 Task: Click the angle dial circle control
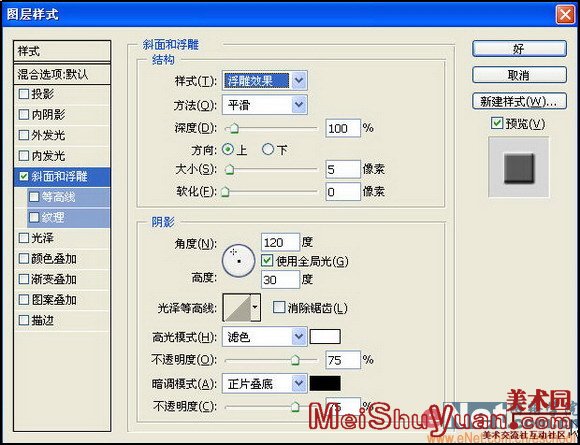[x=239, y=261]
